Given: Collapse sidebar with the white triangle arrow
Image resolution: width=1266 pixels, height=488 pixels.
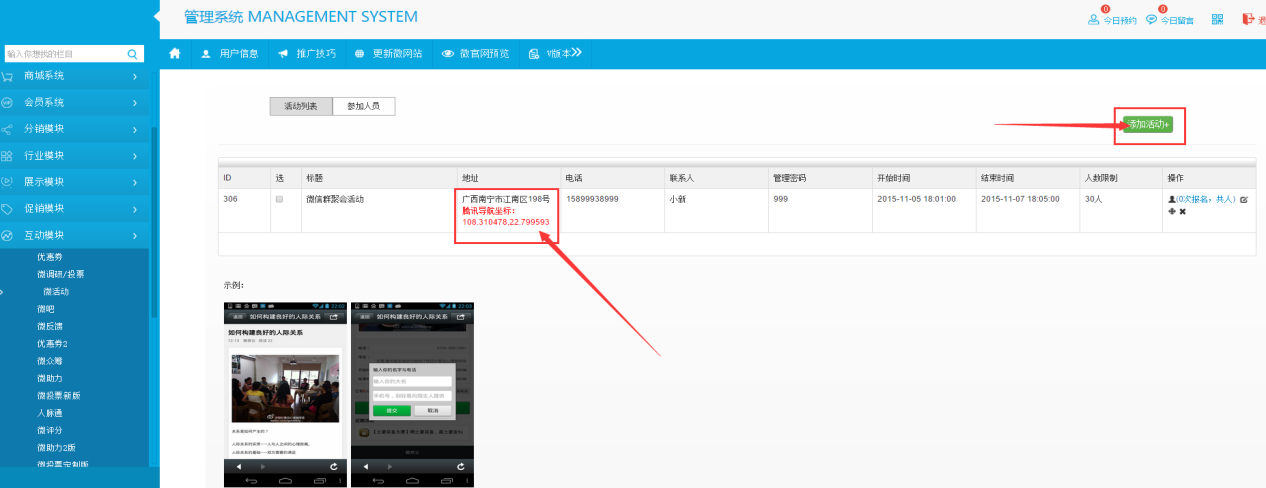Looking at the screenshot, I should point(155,17).
